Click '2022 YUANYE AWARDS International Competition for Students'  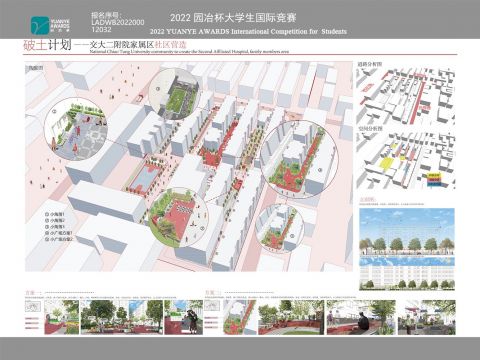(x=248, y=31)
